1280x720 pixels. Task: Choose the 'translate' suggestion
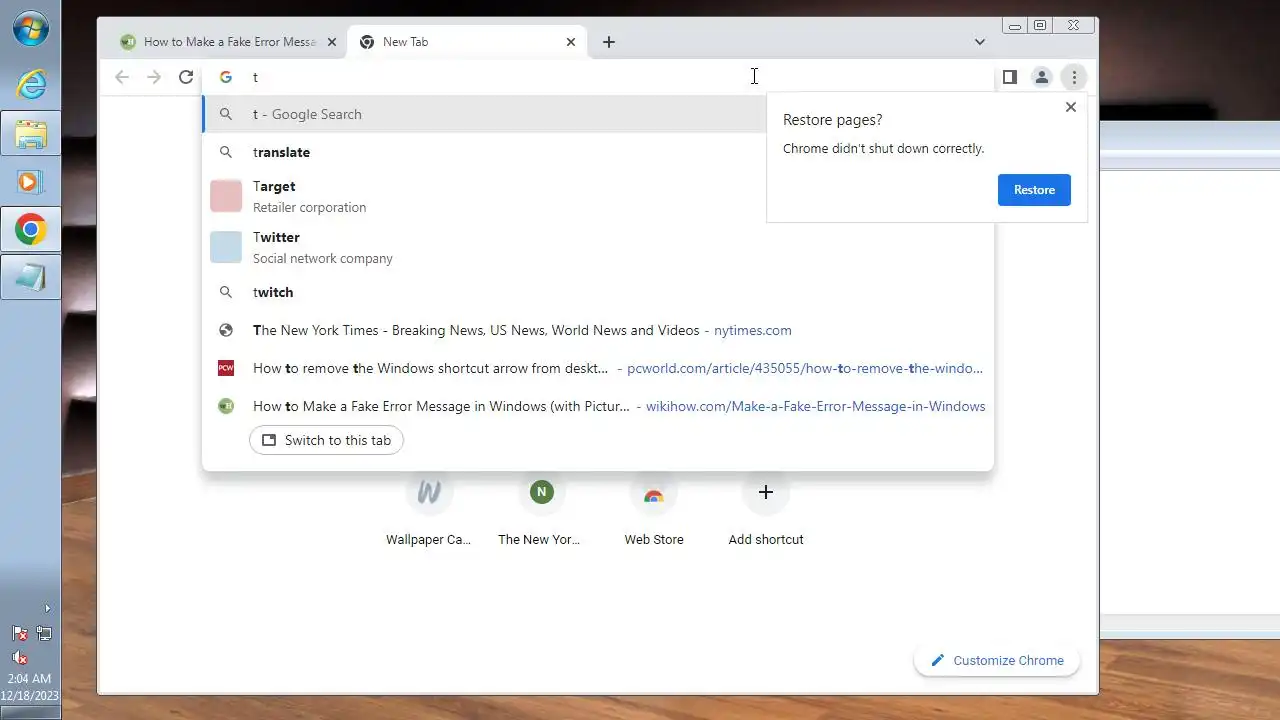tap(598, 152)
